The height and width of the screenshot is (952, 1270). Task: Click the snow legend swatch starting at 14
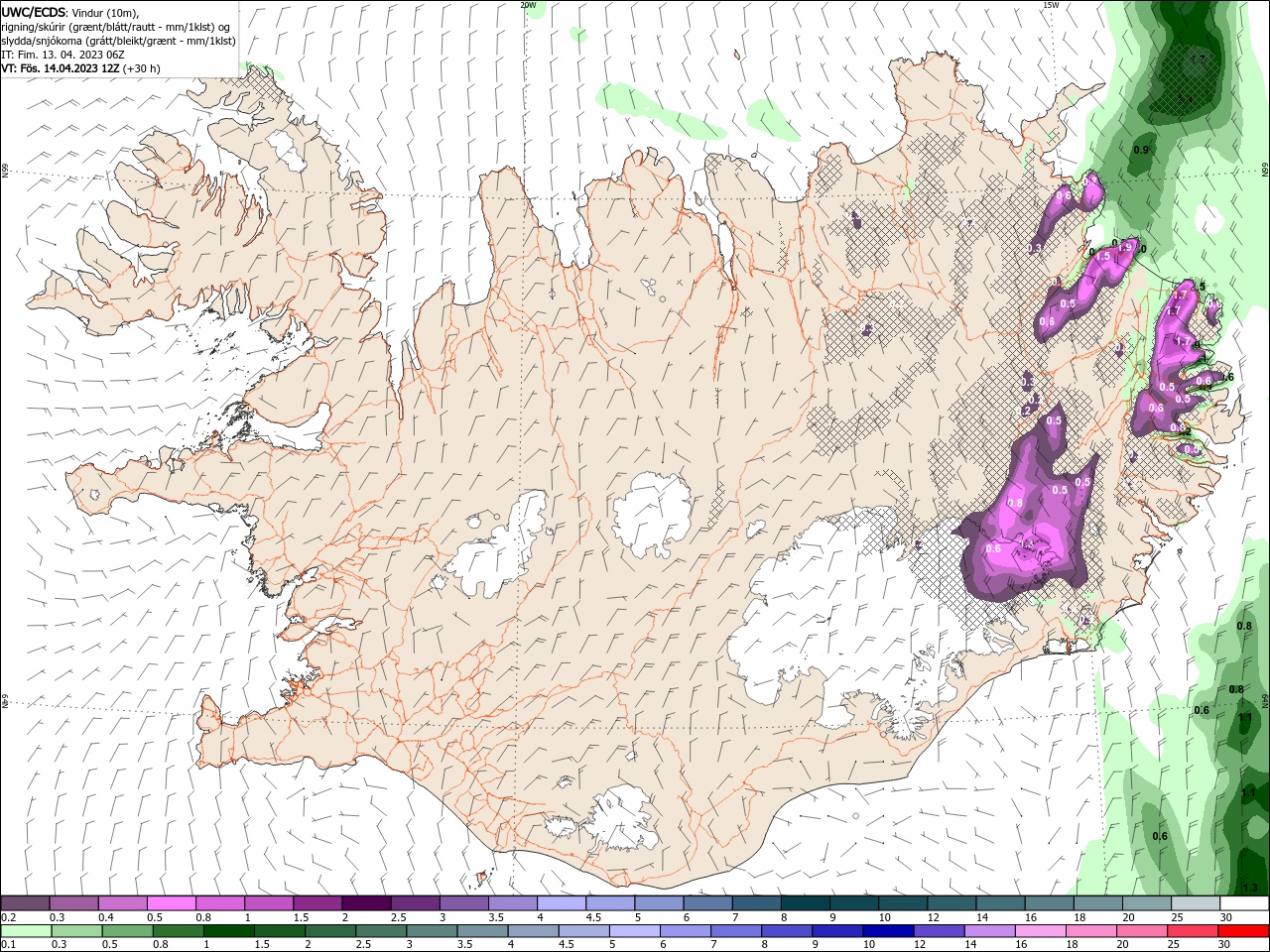1001,903
